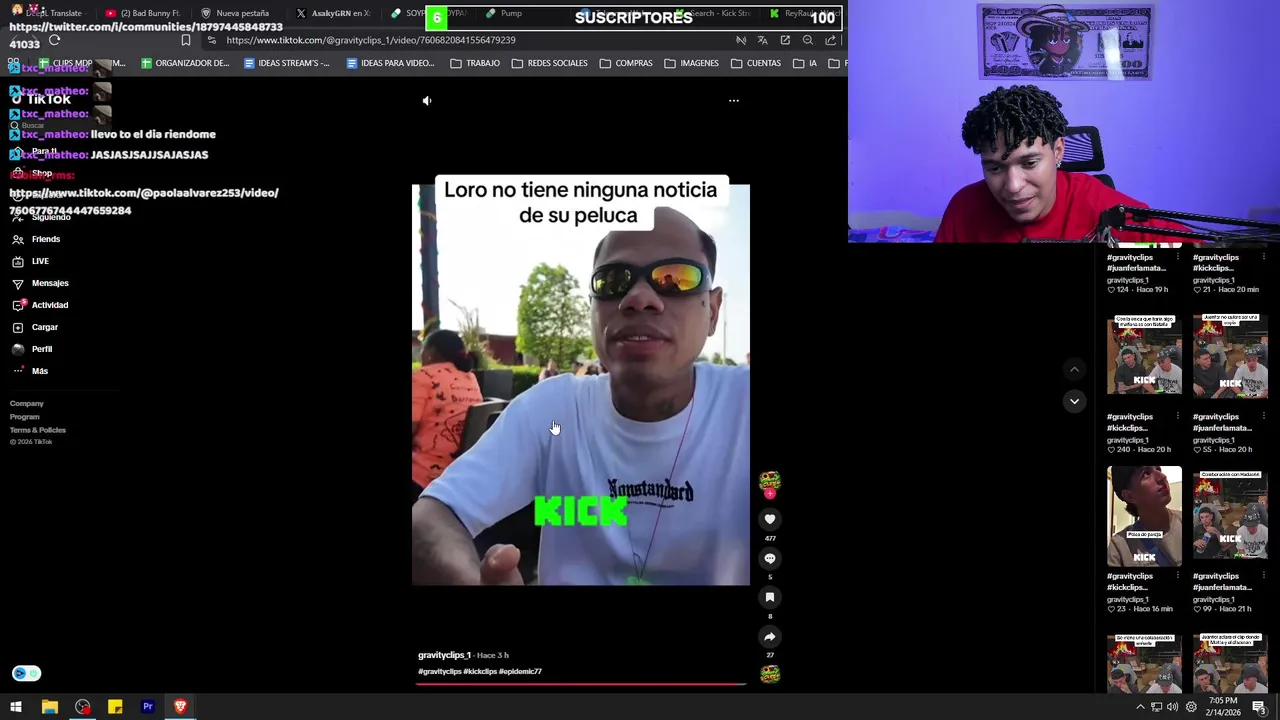
Task: Open Friends in TikTok sidebar
Action: [36, 239]
